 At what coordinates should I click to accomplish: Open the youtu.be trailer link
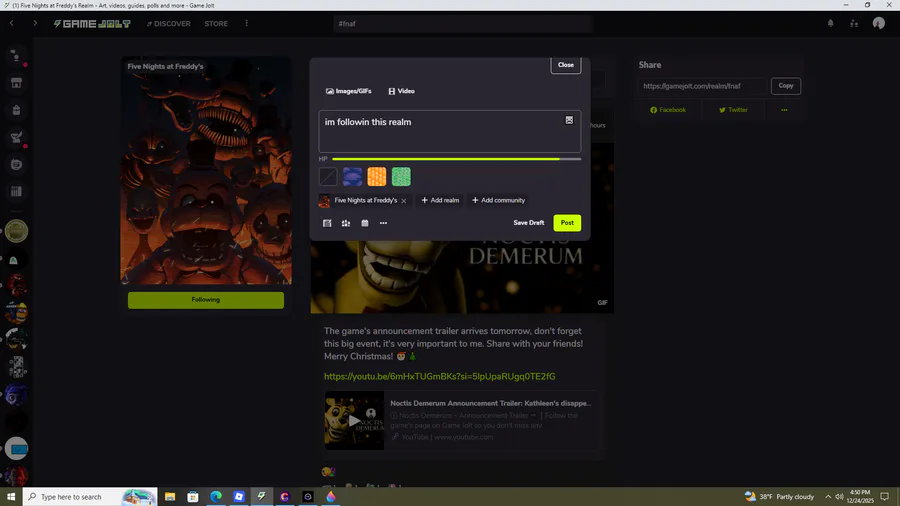440,376
